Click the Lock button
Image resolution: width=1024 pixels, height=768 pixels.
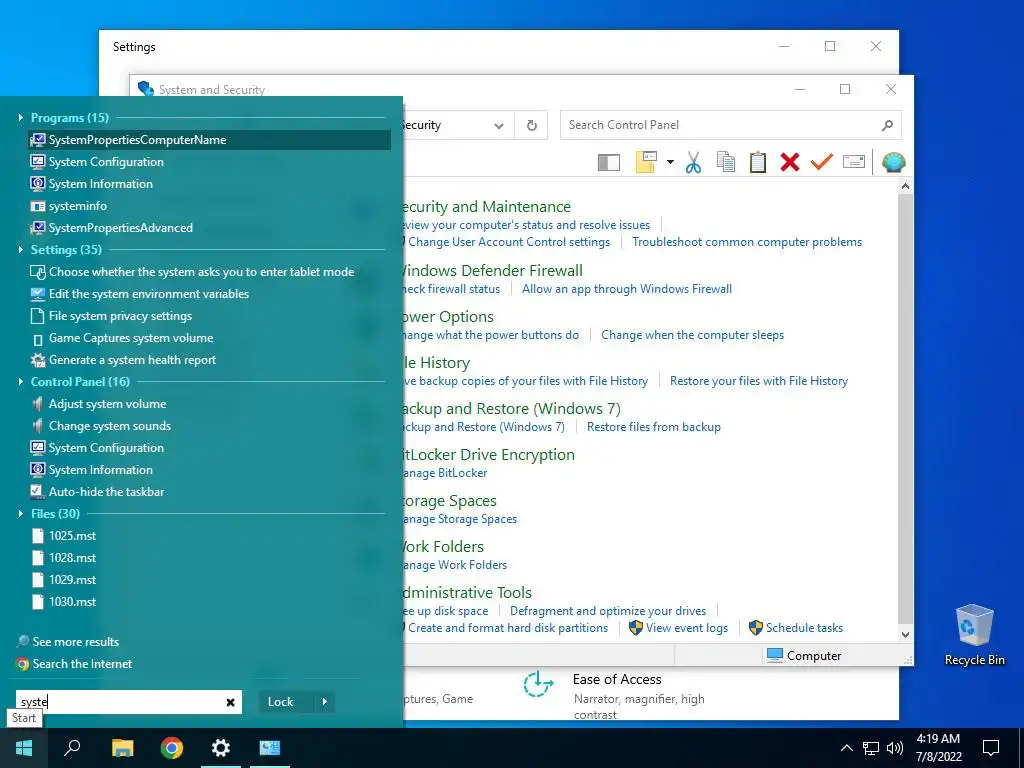(280, 702)
